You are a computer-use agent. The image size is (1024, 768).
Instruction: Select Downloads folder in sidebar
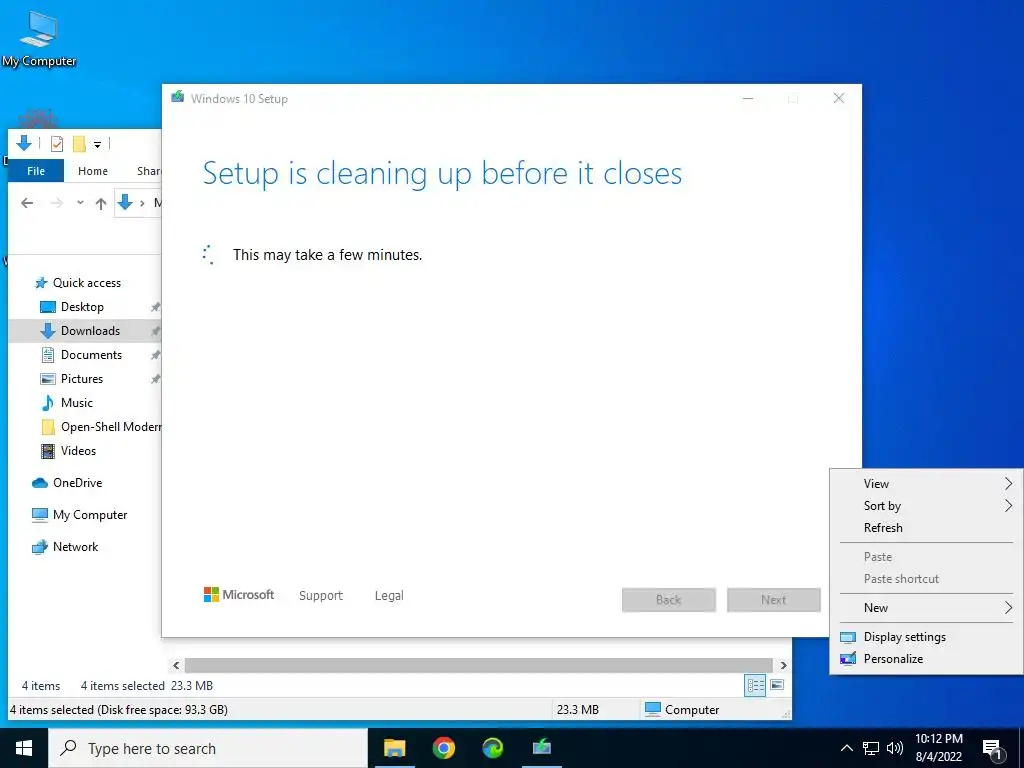coord(85,331)
